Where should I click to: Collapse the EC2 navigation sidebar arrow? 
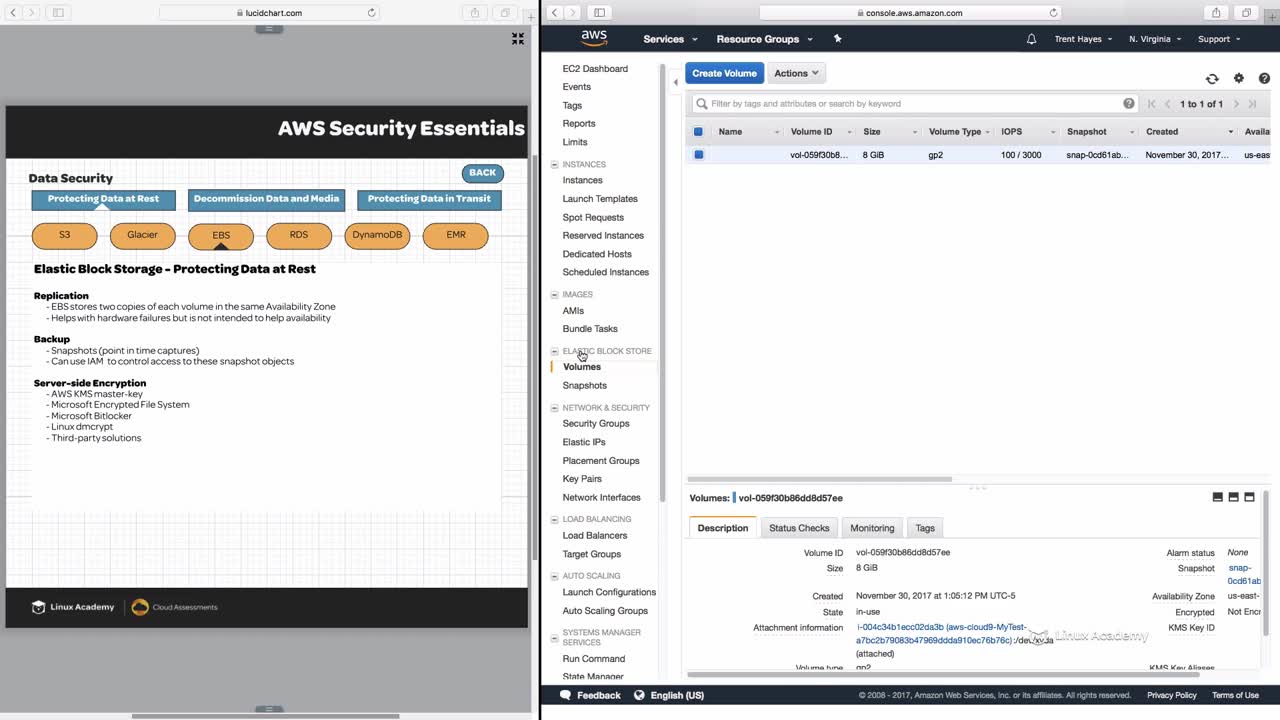click(x=676, y=81)
